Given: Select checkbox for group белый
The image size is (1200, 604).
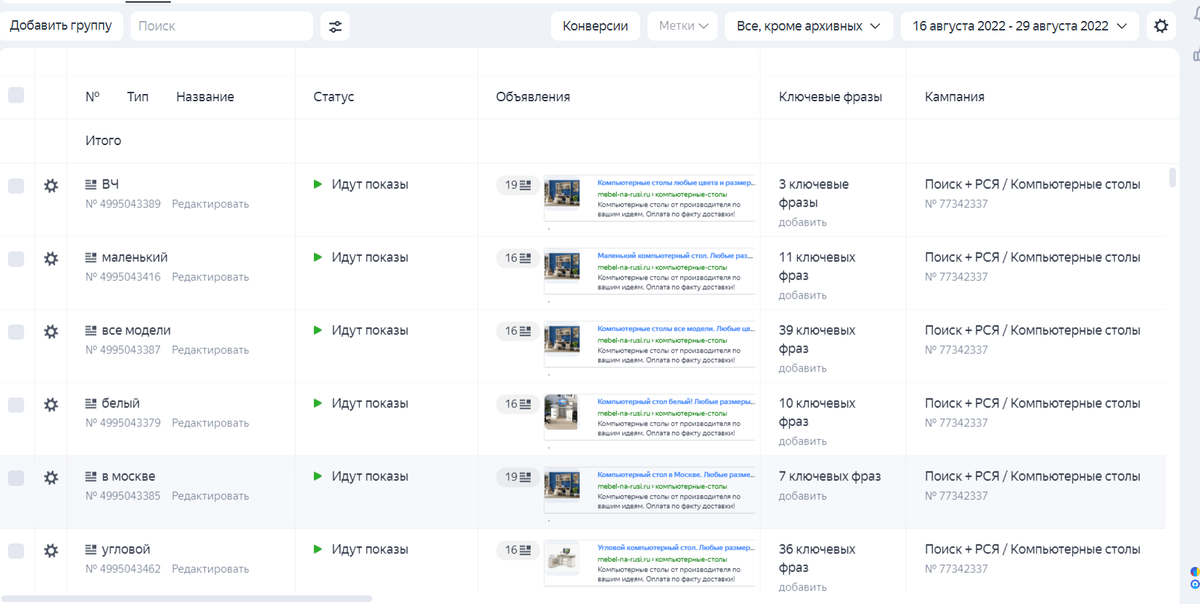Looking at the screenshot, I should pos(16,405).
